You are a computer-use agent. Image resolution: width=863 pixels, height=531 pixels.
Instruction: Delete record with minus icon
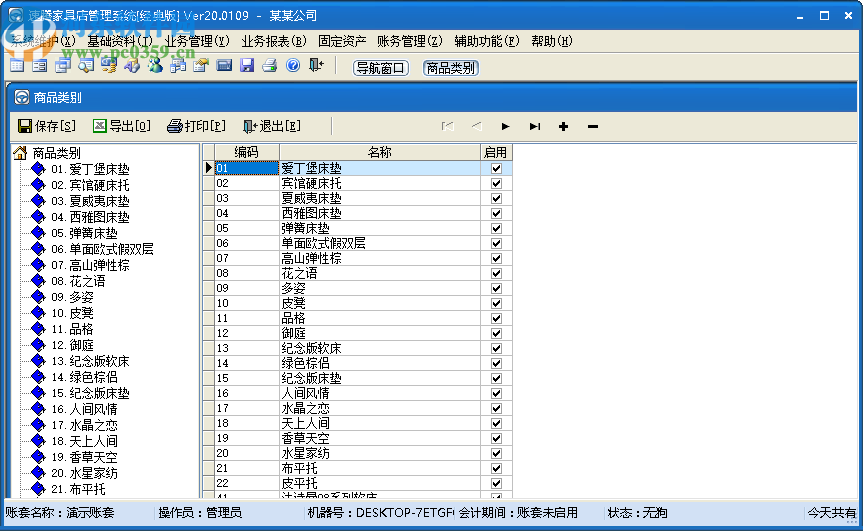click(593, 127)
